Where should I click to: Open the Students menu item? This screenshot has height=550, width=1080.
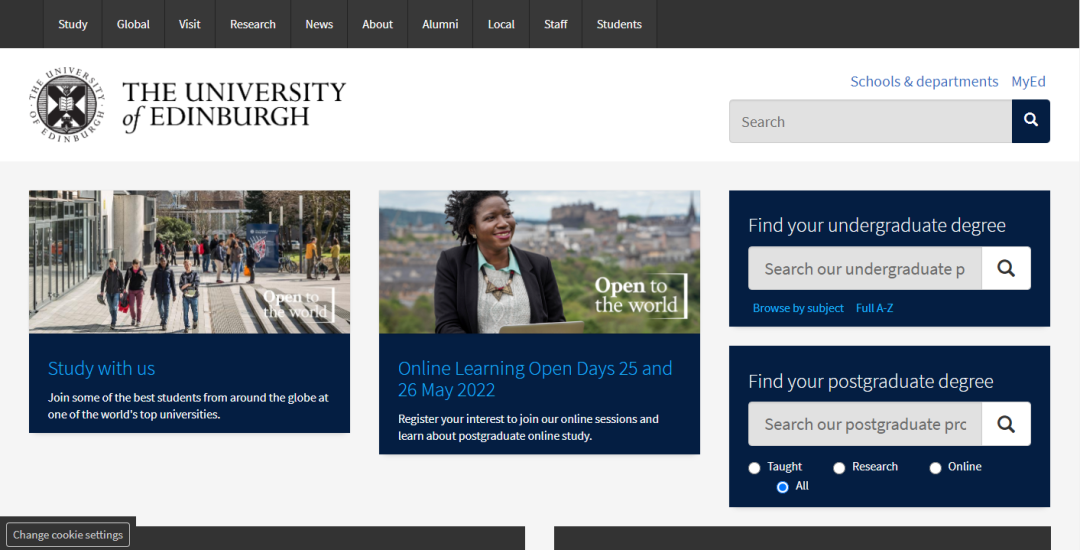619,24
